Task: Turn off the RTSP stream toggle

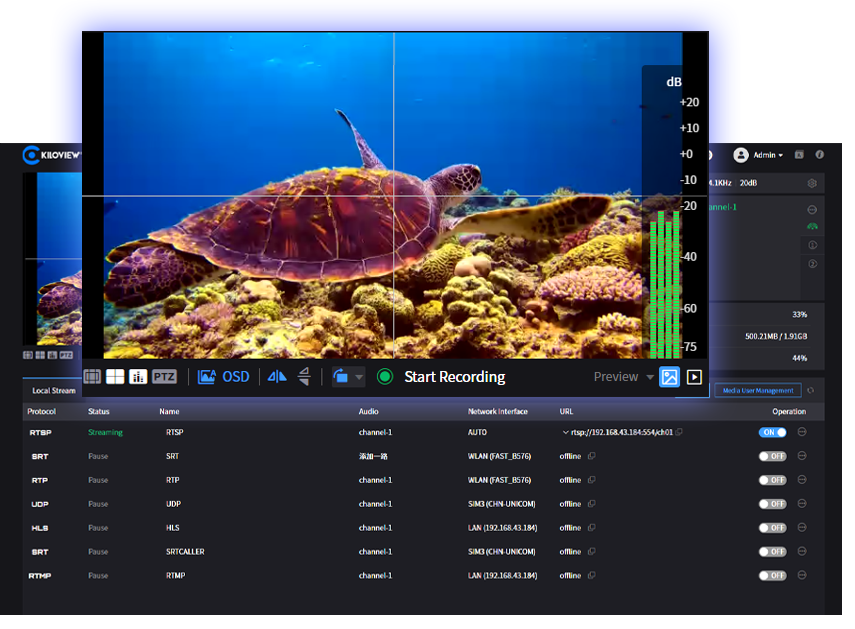Action: click(772, 433)
